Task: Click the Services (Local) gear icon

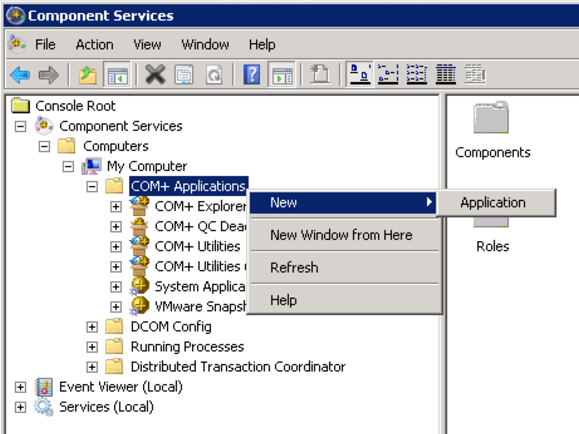Action: [x=44, y=407]
